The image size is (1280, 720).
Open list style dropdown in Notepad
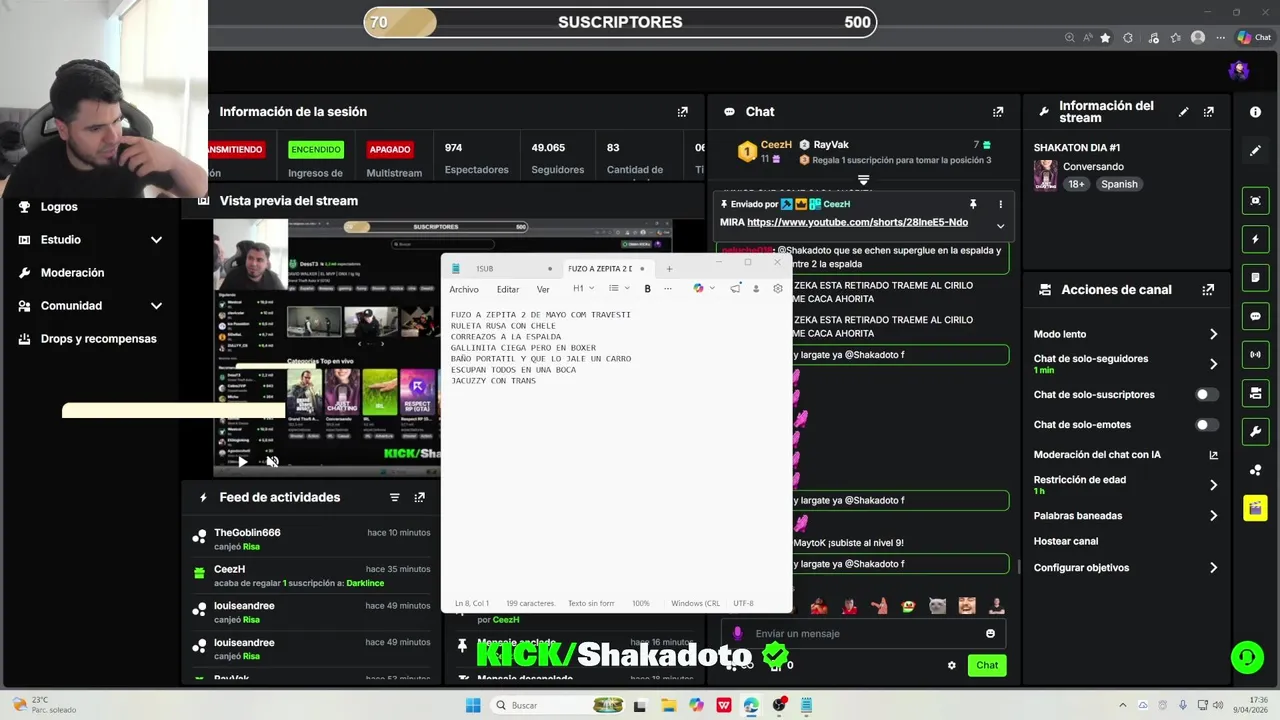620,289
